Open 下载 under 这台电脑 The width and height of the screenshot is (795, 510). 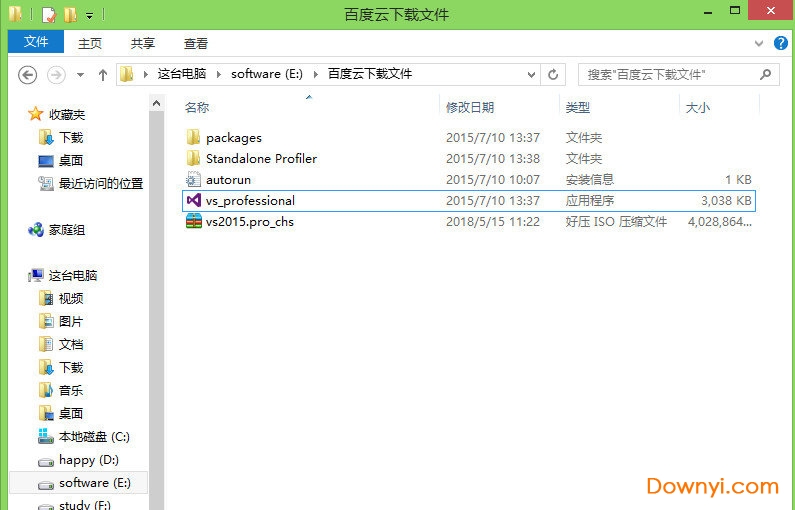(x=70, y=368)
